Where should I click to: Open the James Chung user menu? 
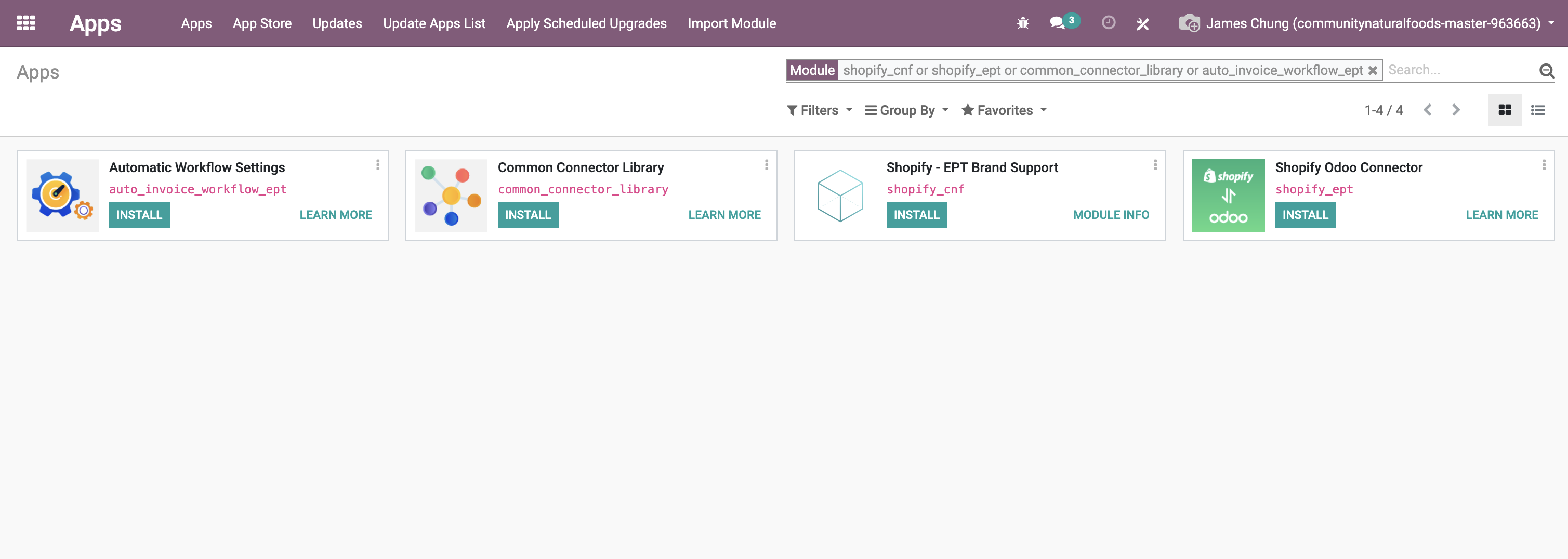click(1366, 23)
